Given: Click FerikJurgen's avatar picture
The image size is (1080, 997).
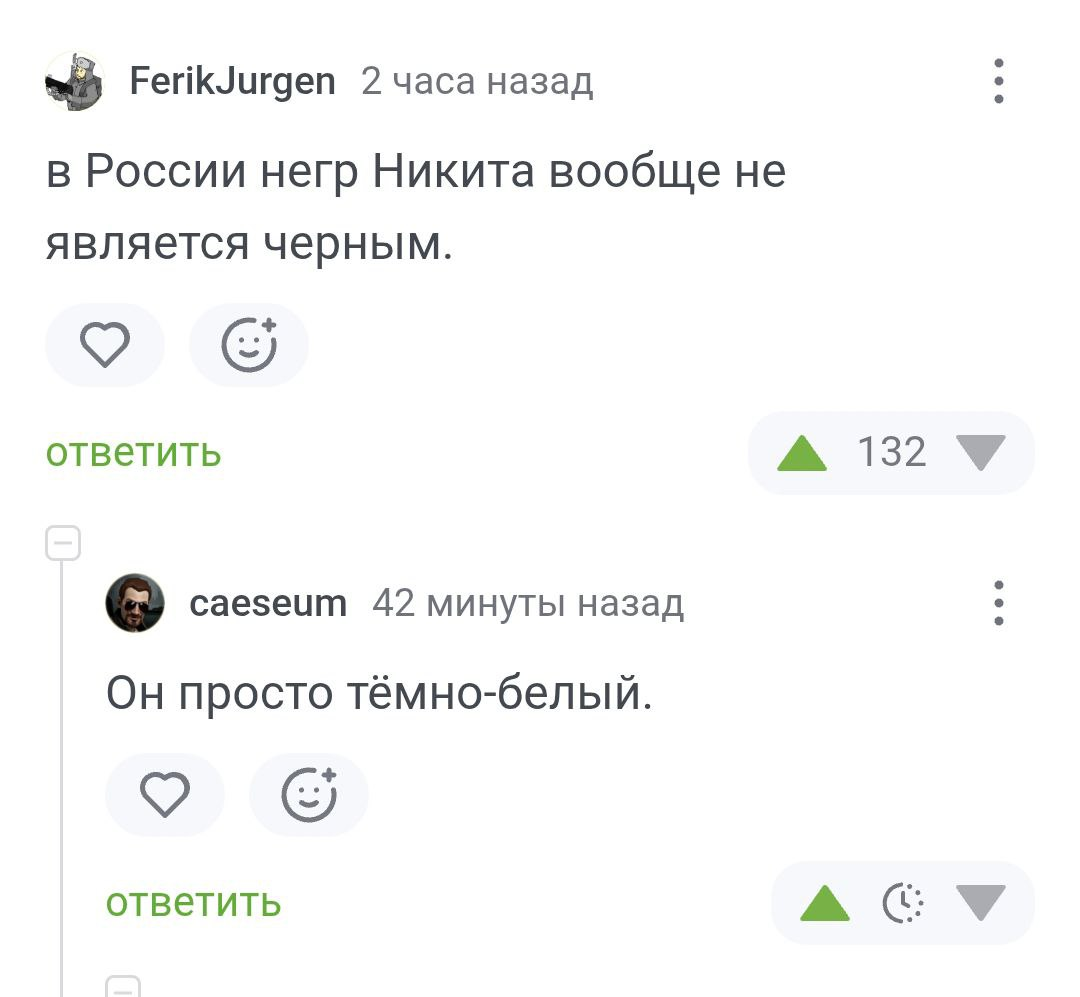Looking at the screenshot, I should [74, 82].
